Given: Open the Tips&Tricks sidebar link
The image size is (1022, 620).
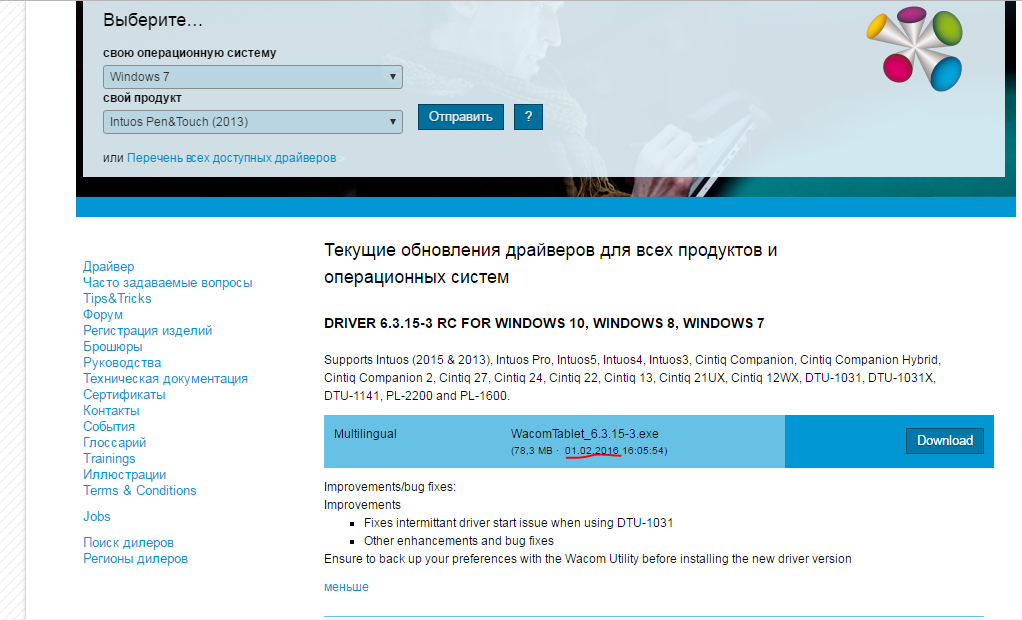Looking at the screenshot, I should tap(117, 299).
